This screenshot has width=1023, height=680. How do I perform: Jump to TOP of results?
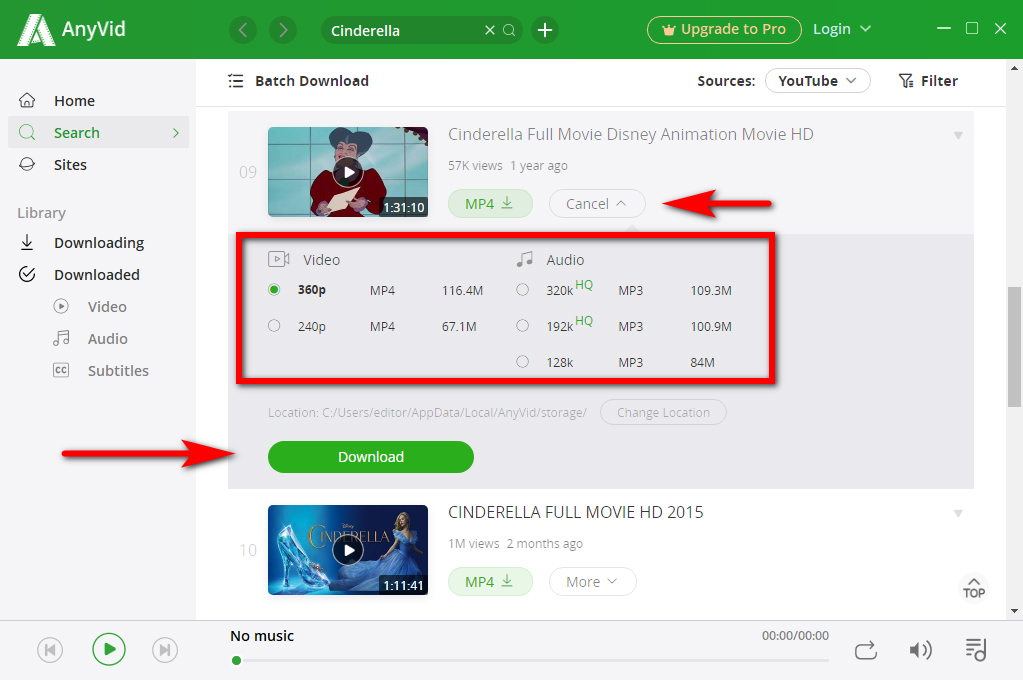[x=973, y=587]
